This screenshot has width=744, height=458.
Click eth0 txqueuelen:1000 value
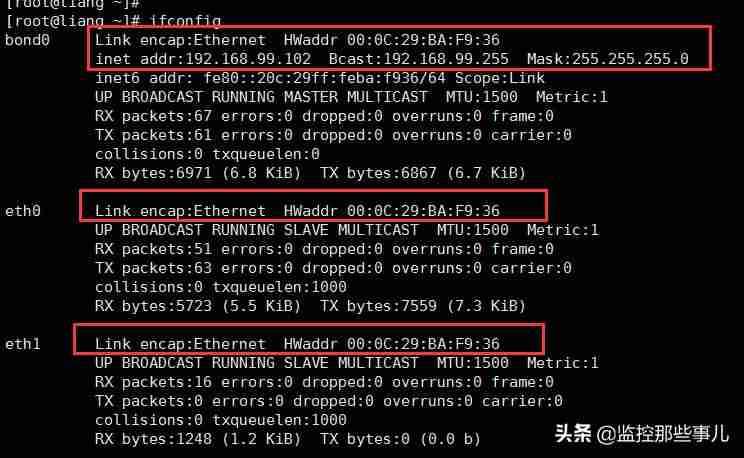[x=279, y=287]
